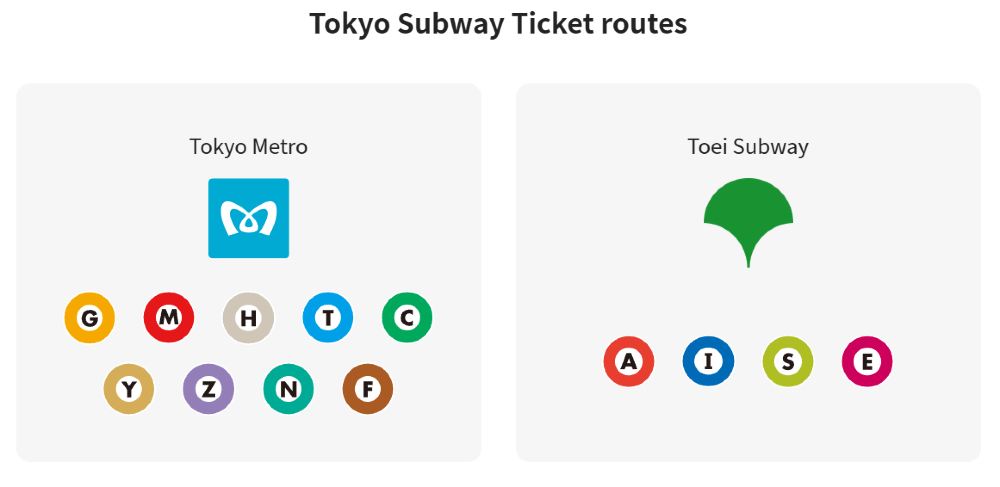Choose the teal N line icon

288,389
